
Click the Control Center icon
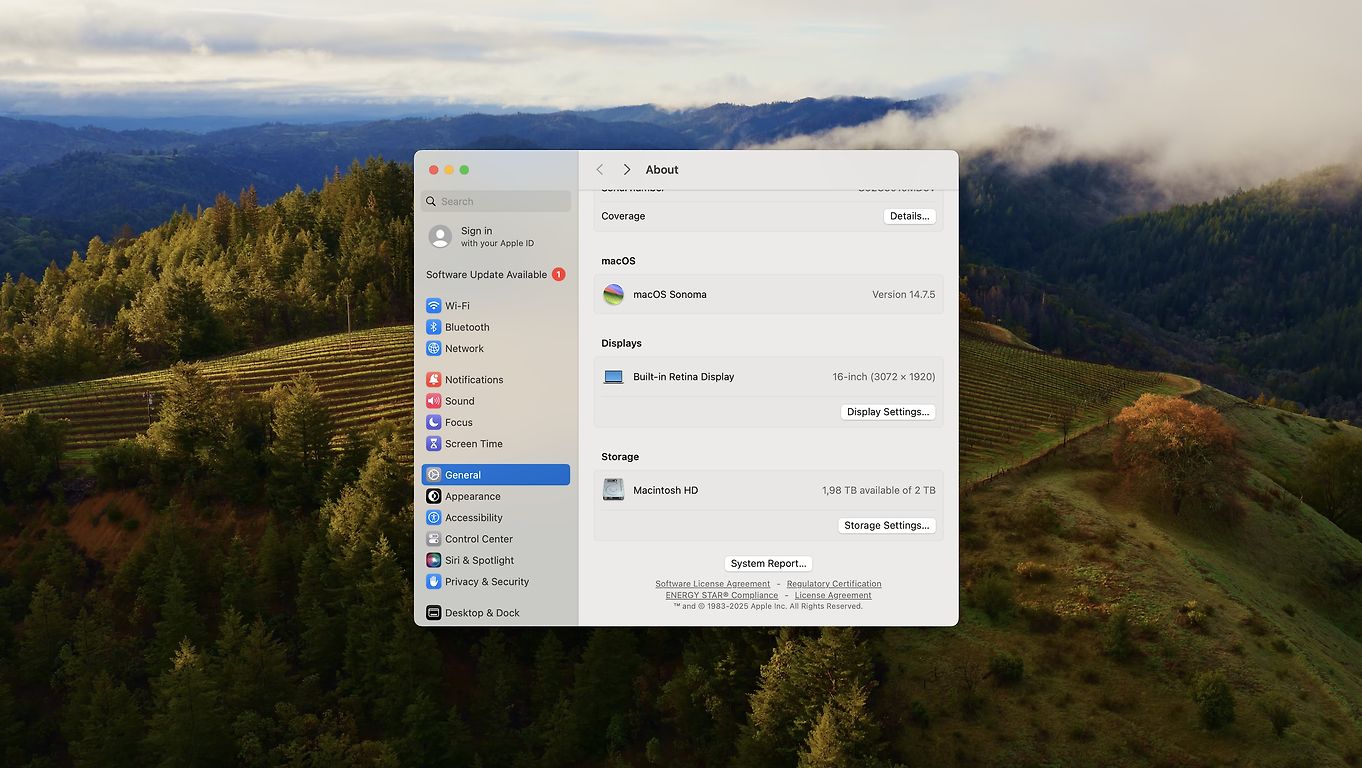pos(433,539)
